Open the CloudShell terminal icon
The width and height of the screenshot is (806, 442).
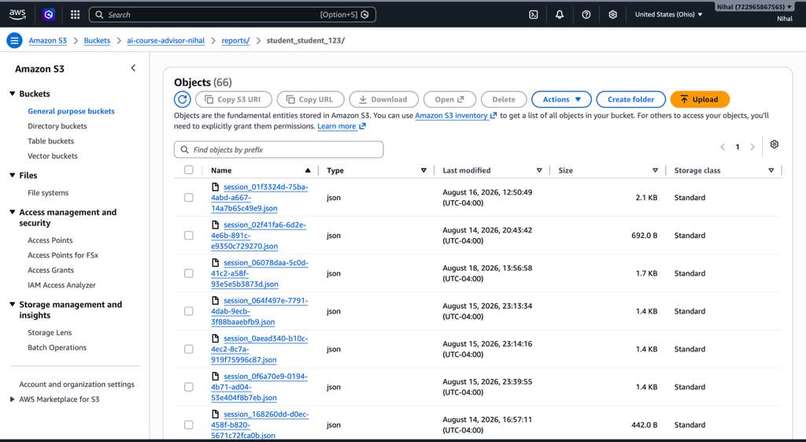tap(534, 15)
